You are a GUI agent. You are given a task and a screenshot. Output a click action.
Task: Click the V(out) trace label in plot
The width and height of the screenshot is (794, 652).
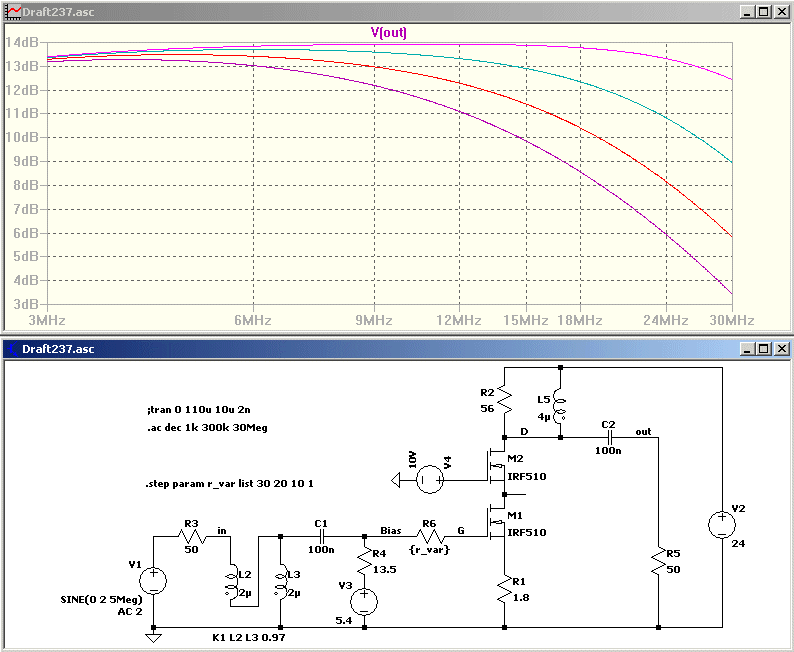(388, 33)
